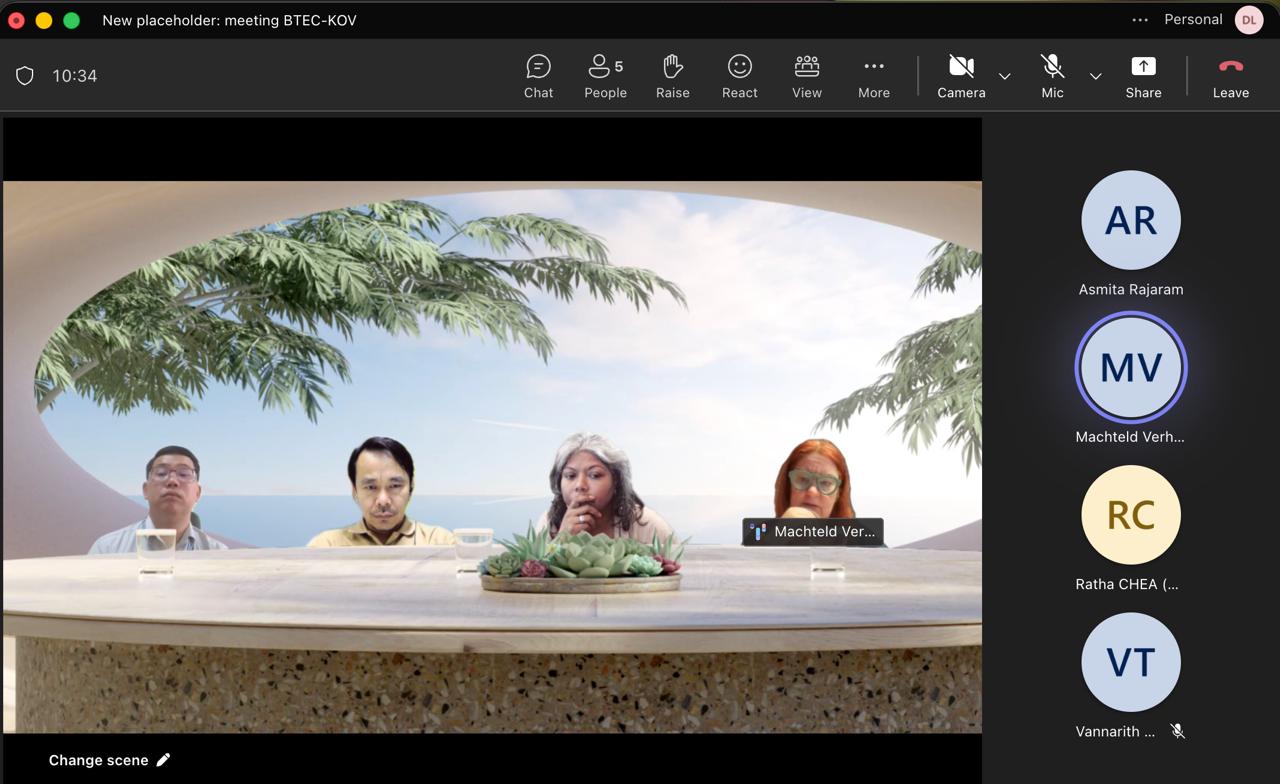Change the meeting View layout

(806, 77)
